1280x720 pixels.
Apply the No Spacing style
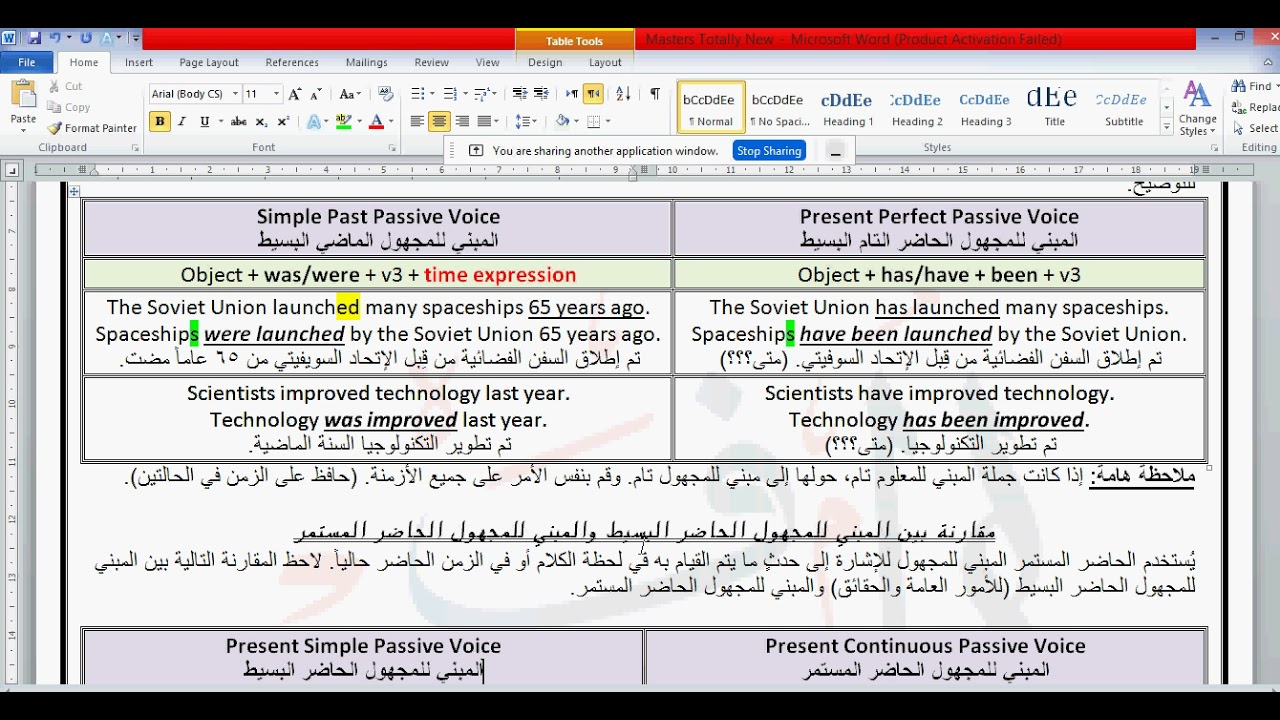click(779, 108)
